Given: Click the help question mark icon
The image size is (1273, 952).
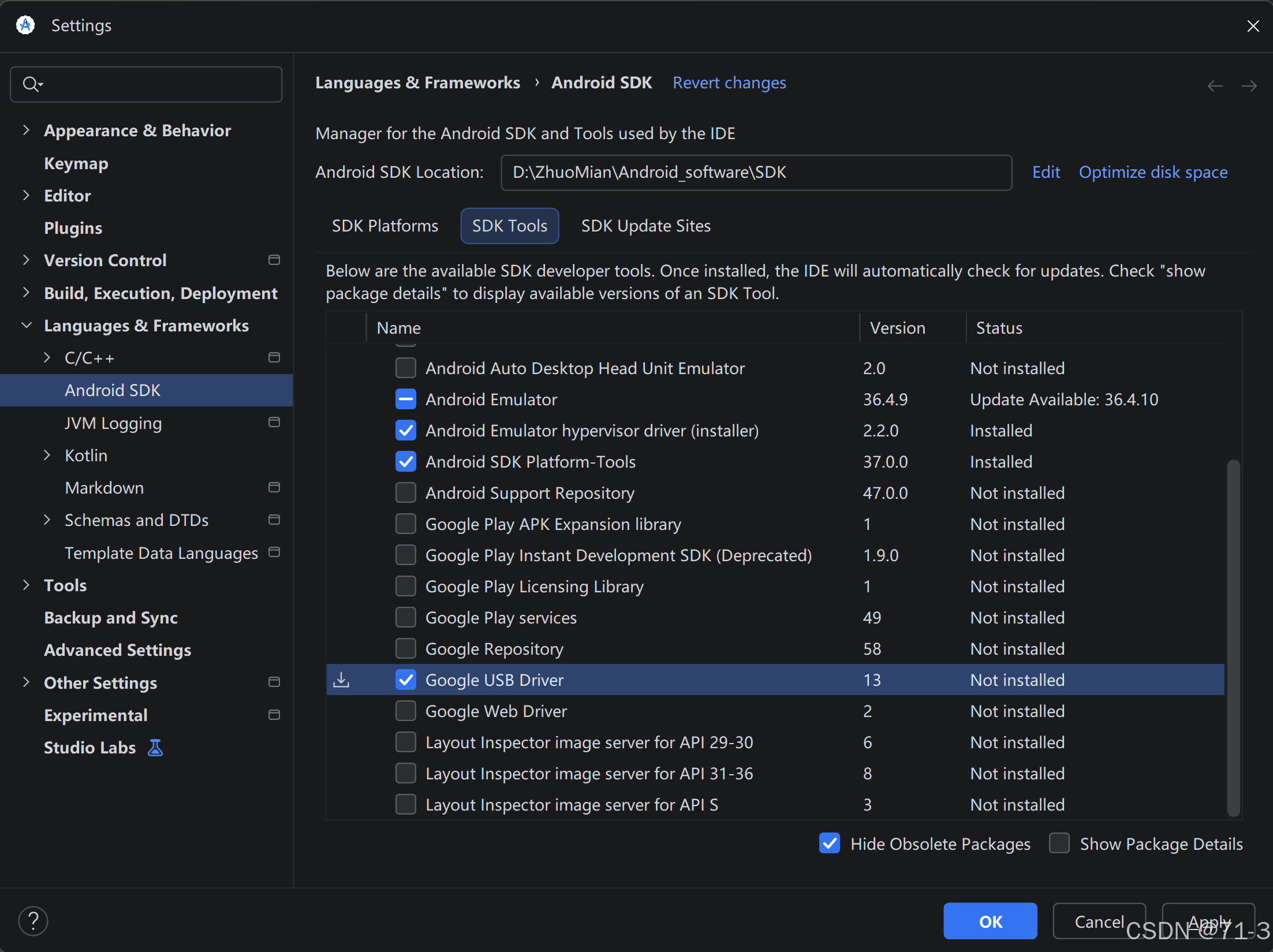Looking at the screenshot, I should point(33,921).
